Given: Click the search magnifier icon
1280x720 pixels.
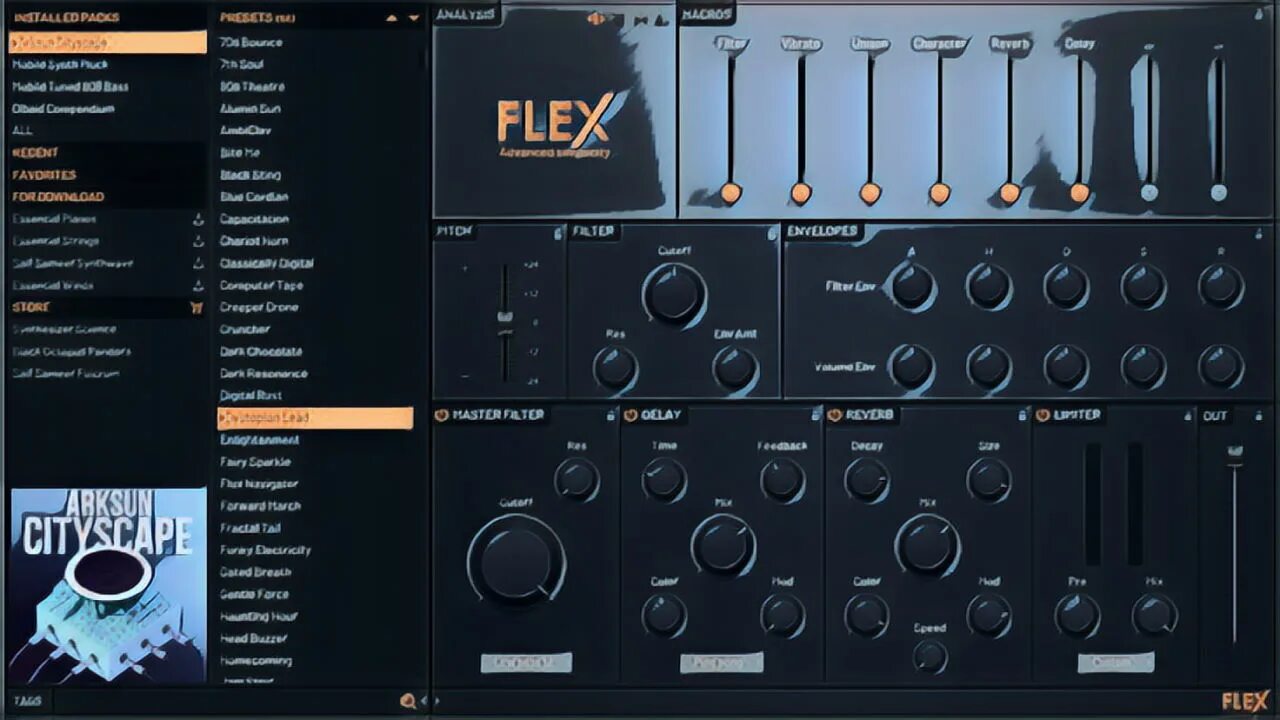Looking at the screenshot, I should coord(407,701).
